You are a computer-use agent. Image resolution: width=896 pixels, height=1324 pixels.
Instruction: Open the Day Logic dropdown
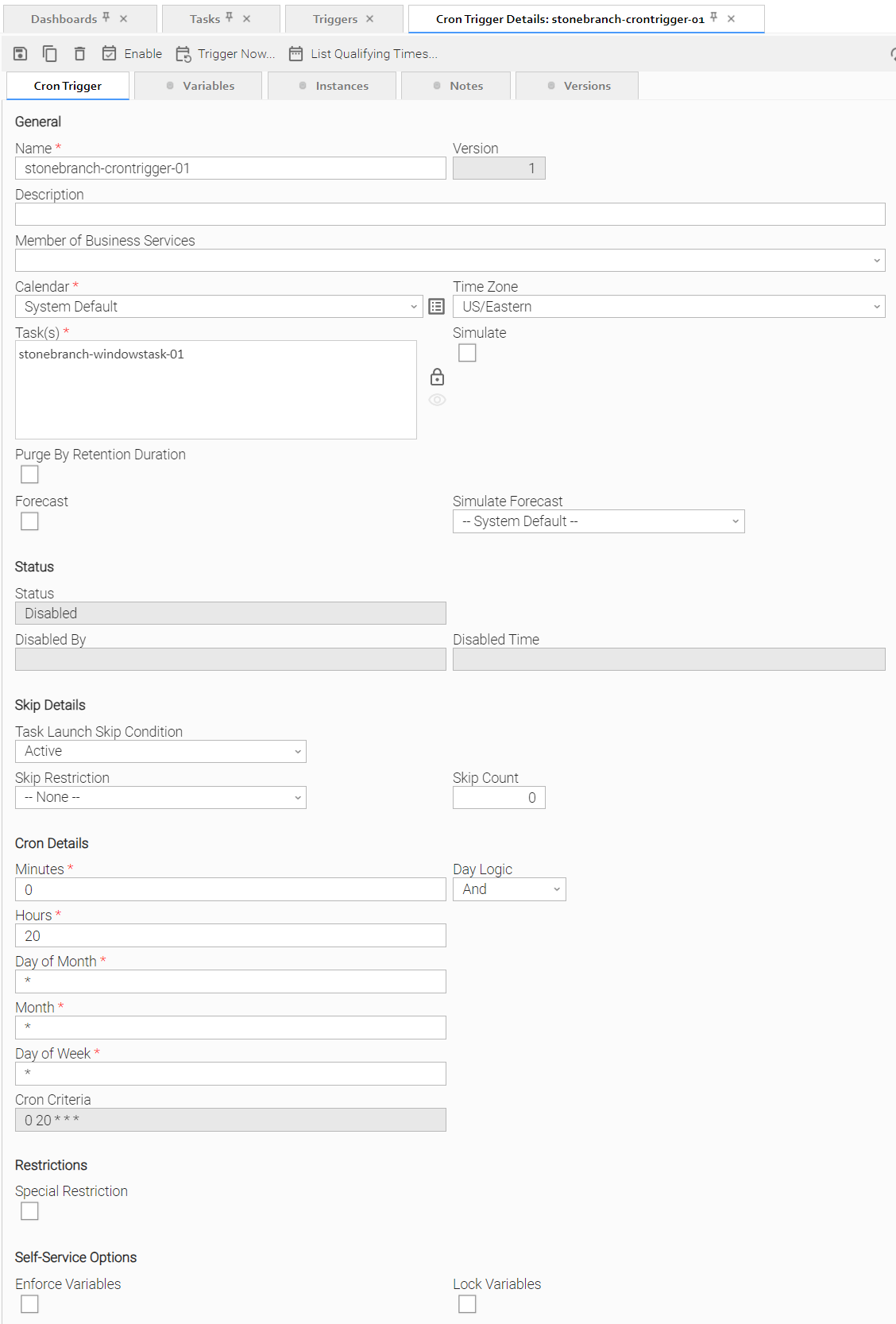[x=509, y=889]
